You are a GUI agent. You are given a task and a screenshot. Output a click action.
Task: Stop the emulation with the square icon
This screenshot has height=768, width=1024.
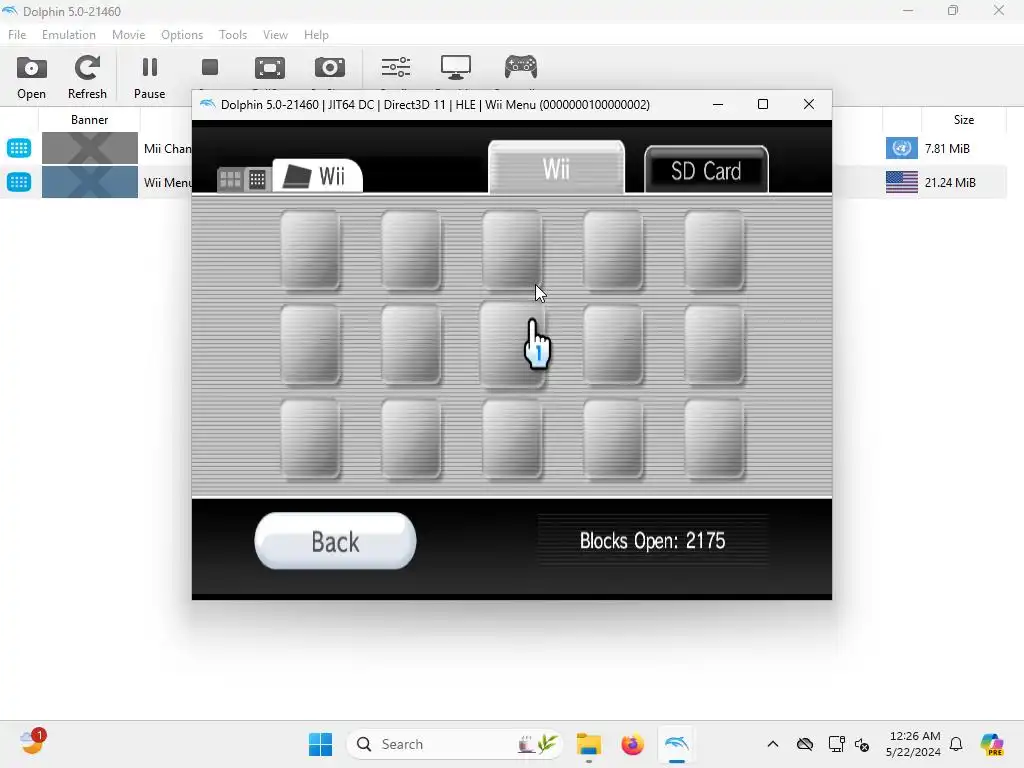tap(210, 68)
